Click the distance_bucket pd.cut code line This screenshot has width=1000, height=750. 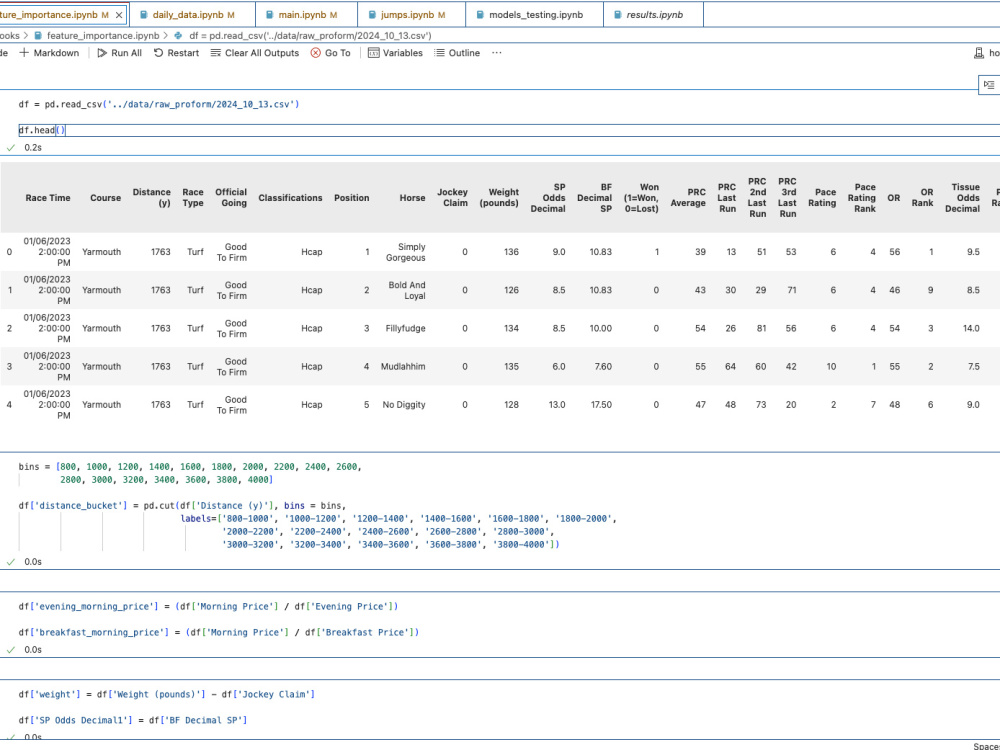tap(182, 506)
